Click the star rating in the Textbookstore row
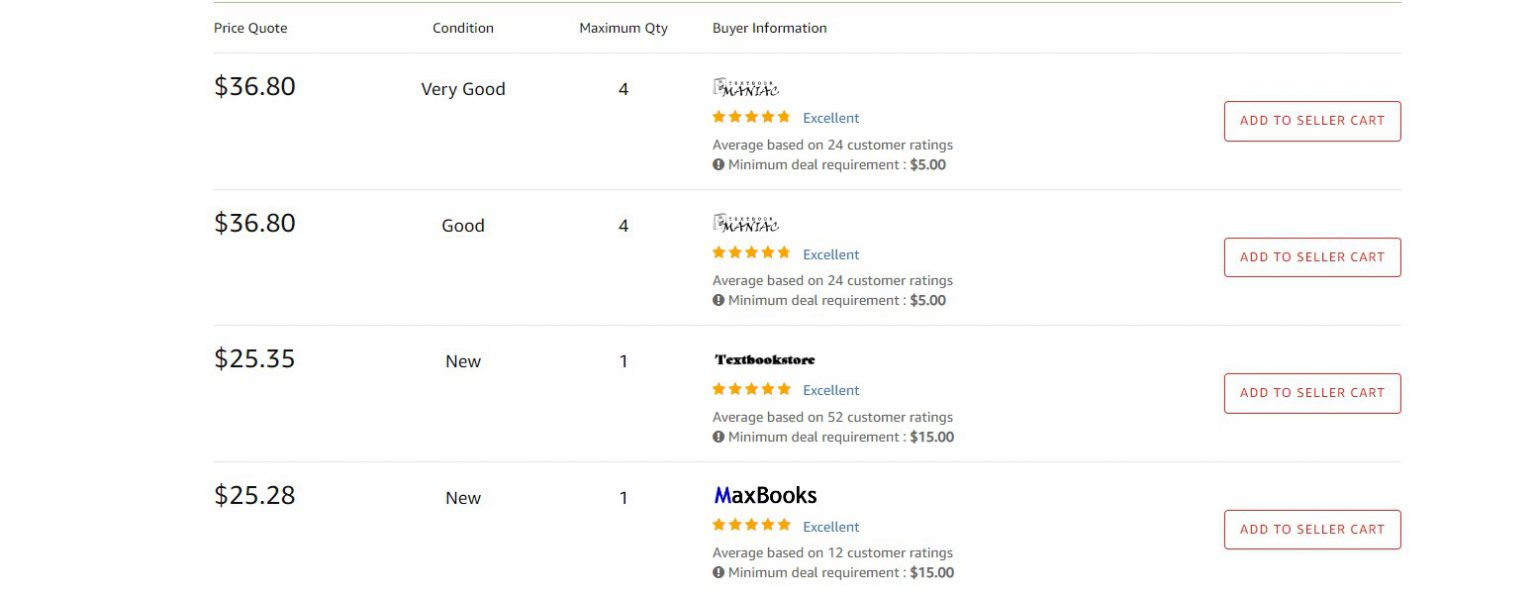Viewport: 1536px width, 596px height. tap(750, 389)
